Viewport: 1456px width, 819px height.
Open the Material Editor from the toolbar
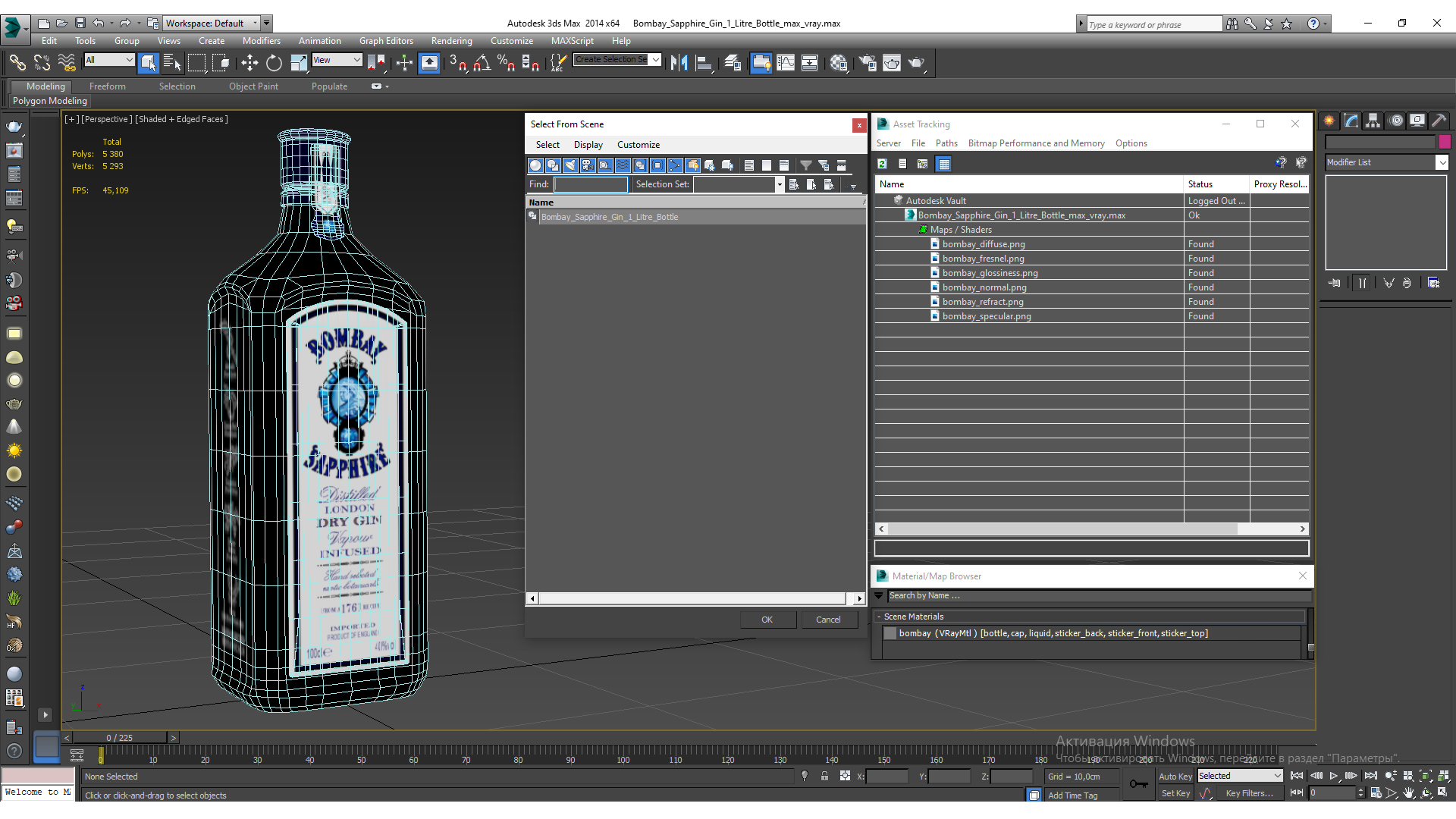pyautogui.click(x=838, y=63)
